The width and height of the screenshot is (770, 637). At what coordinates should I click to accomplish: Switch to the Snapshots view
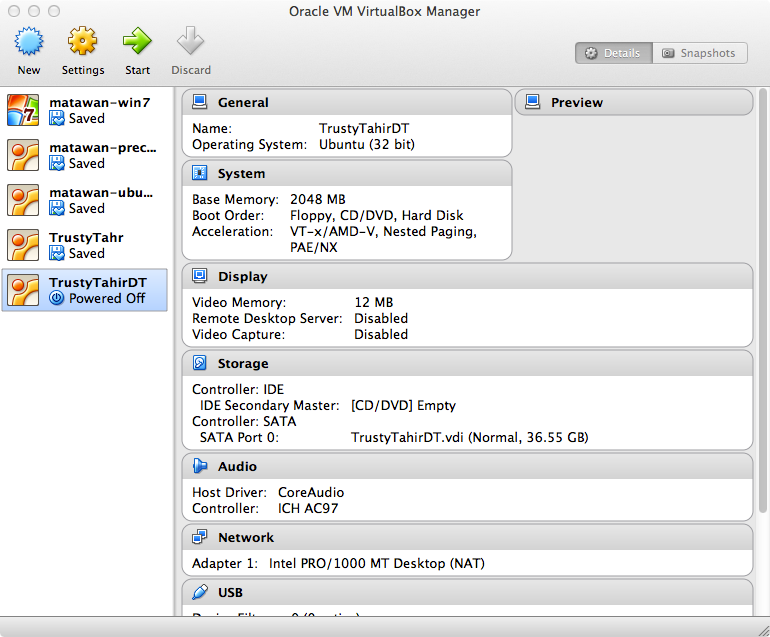[x=700, y=53]
